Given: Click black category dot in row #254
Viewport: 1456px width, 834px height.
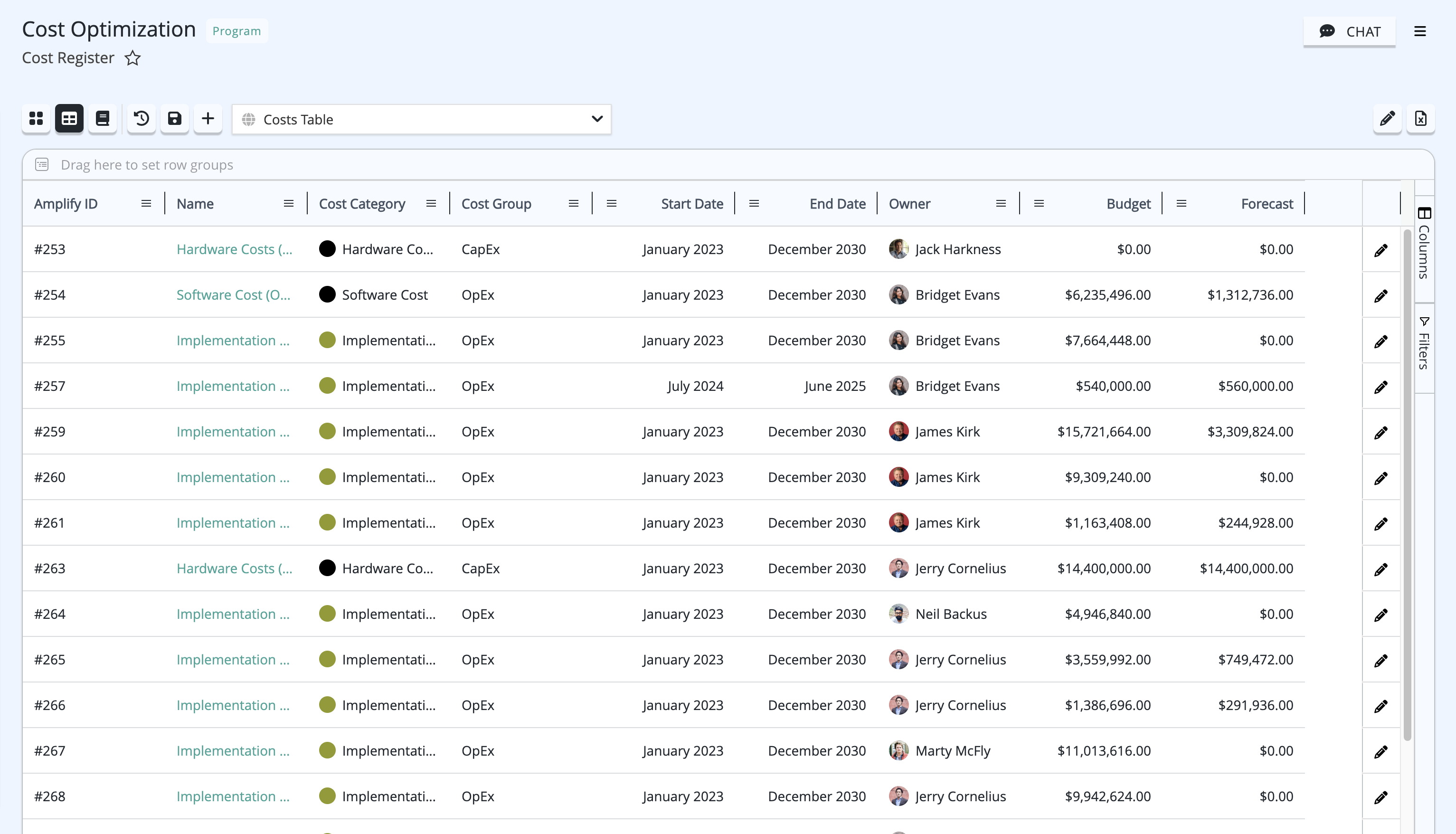Looking at the screenshot, I should (x=327, y=294).
